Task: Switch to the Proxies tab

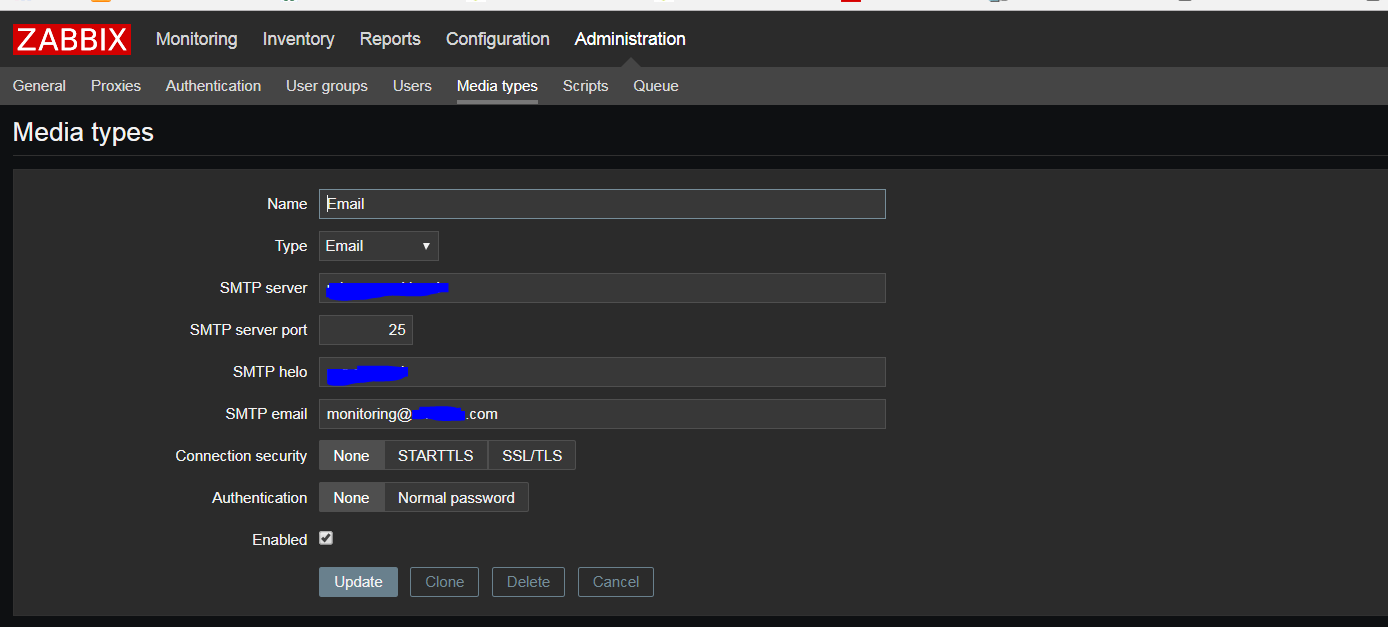Action: pyautogui.click(x=115, y=86)
